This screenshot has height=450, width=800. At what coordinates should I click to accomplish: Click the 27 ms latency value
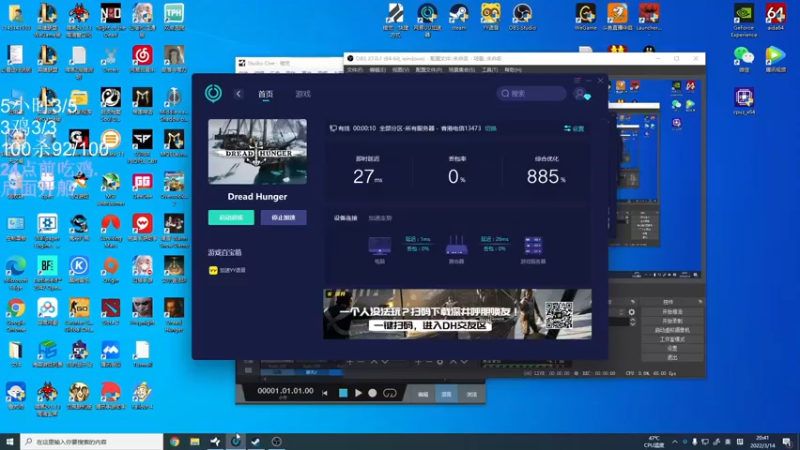coord(367,177)
